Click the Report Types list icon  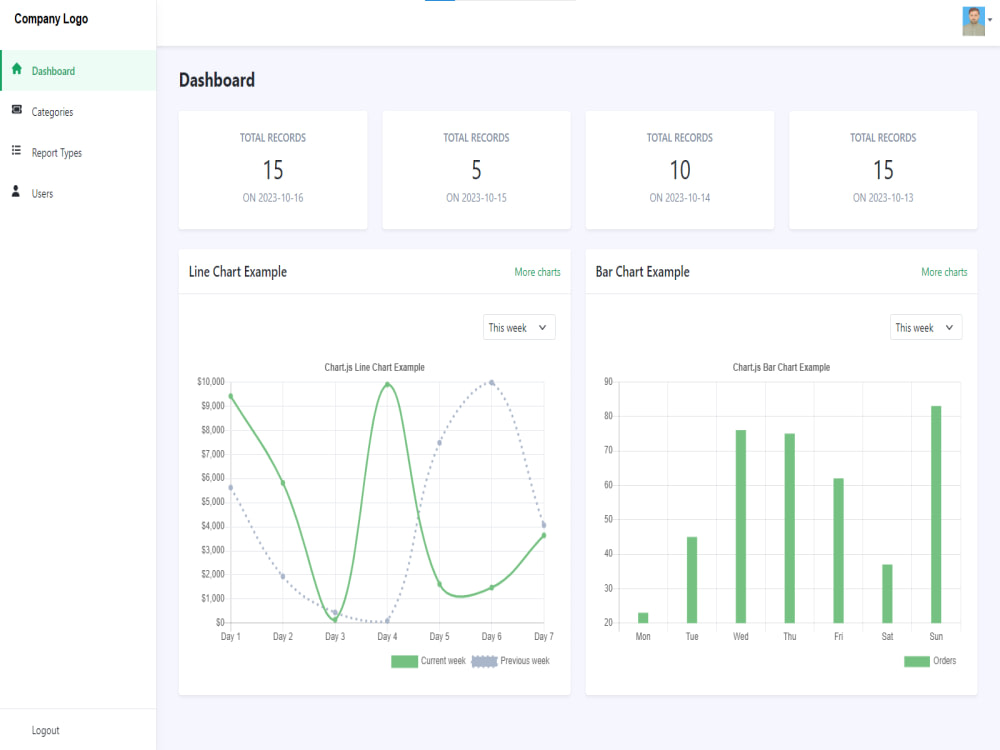point(17,151)
